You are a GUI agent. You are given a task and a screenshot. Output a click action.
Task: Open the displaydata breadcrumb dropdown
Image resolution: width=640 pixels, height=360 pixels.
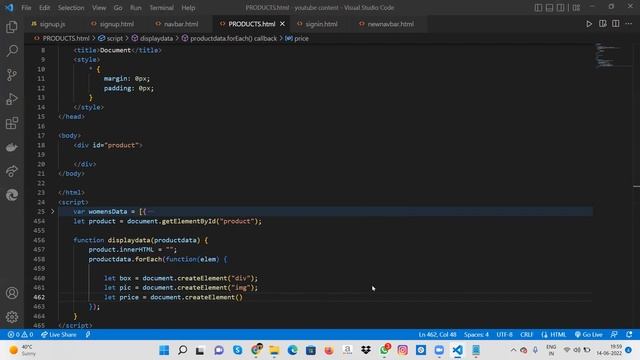pos(156,38)
